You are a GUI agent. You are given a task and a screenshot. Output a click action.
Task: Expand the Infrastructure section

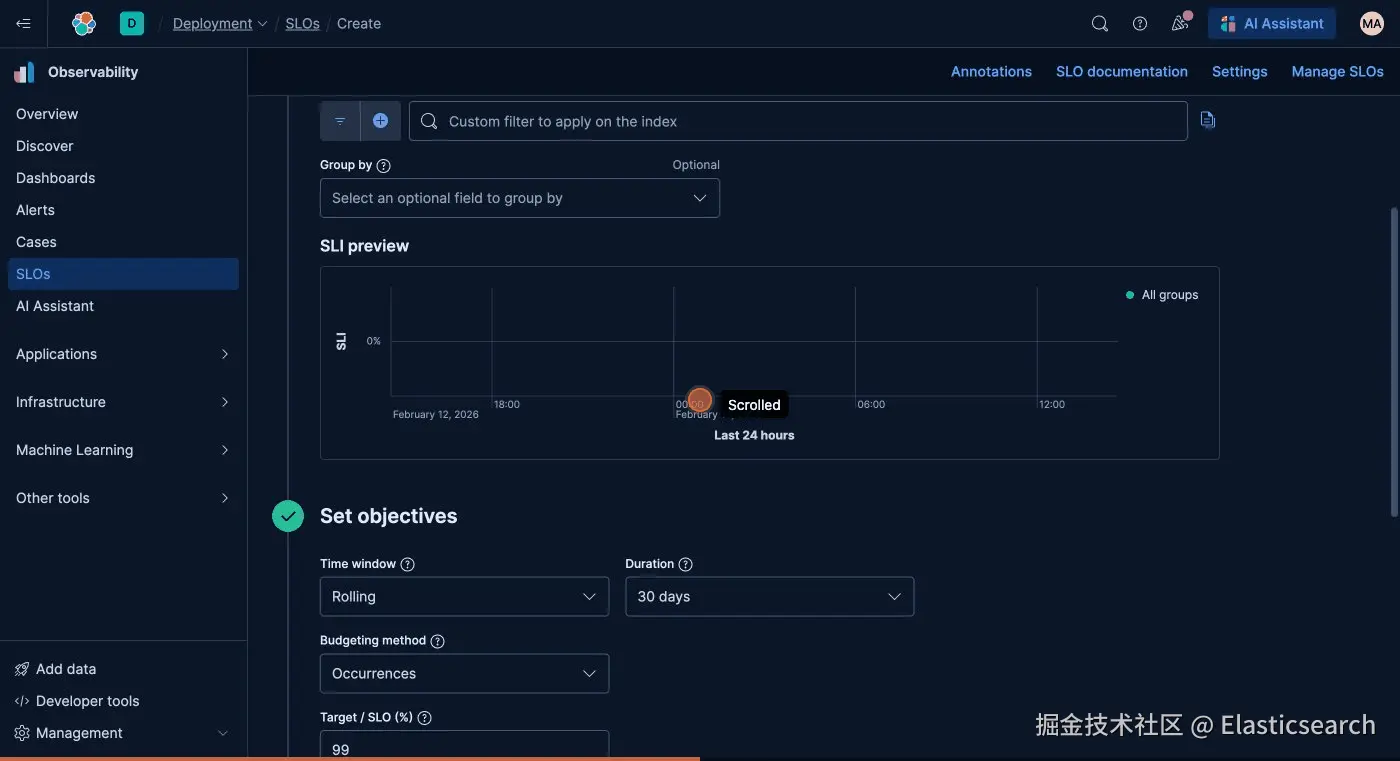point(123,402)
